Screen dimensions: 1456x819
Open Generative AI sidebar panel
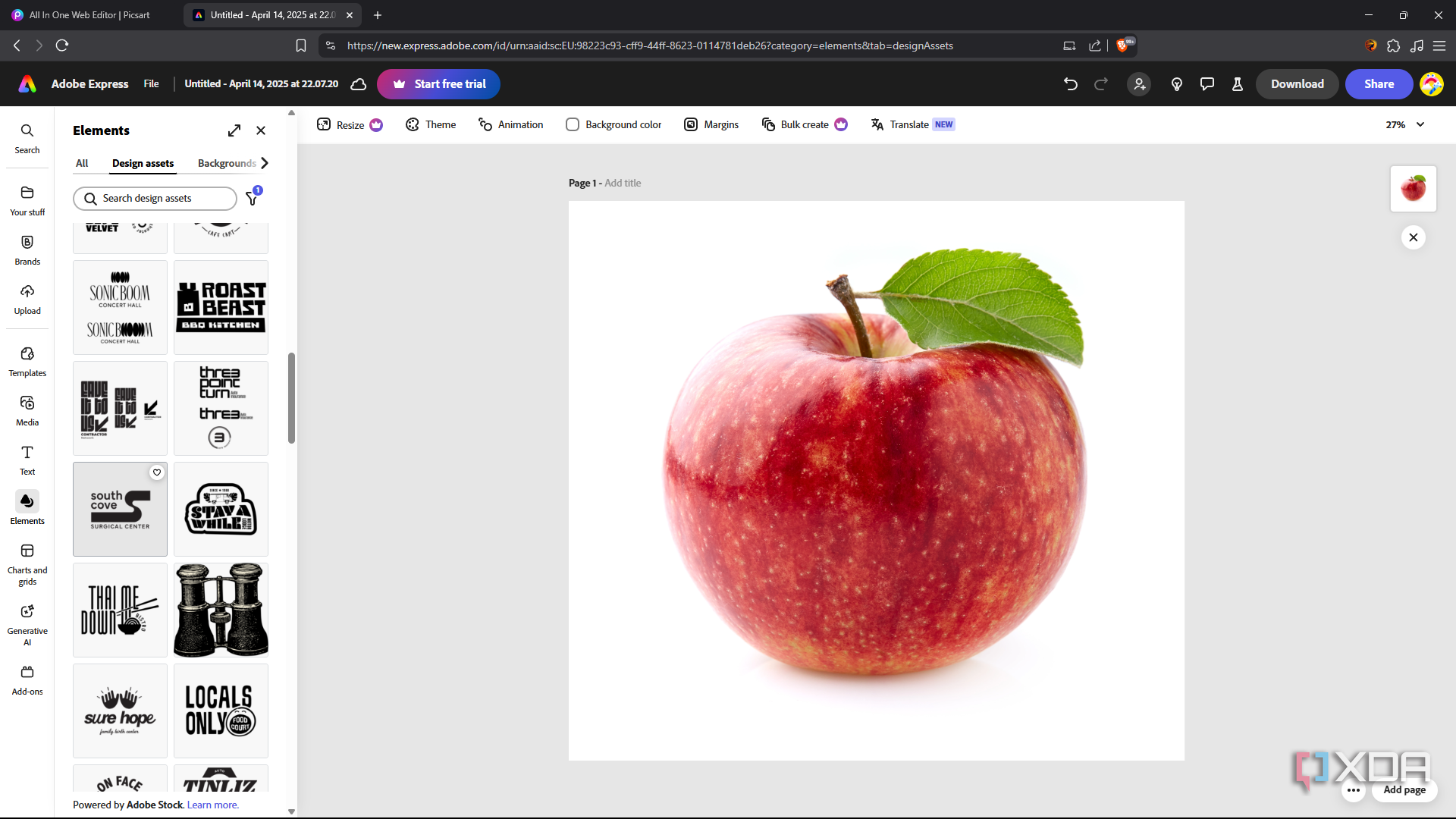[27, 626]
